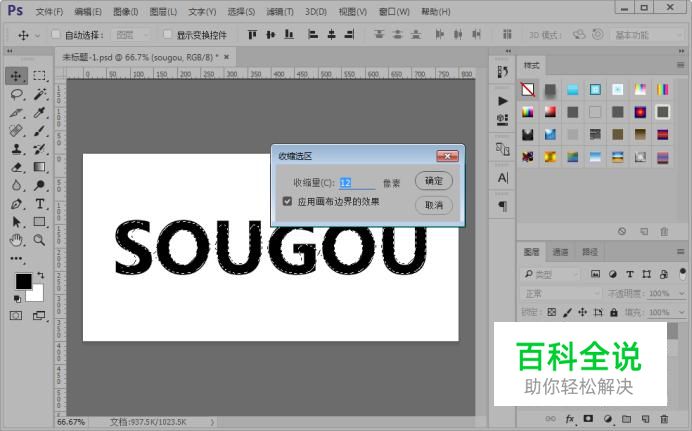Select the Crop tool
Viewport: 692px width, 431px height.
pos(16,112)
